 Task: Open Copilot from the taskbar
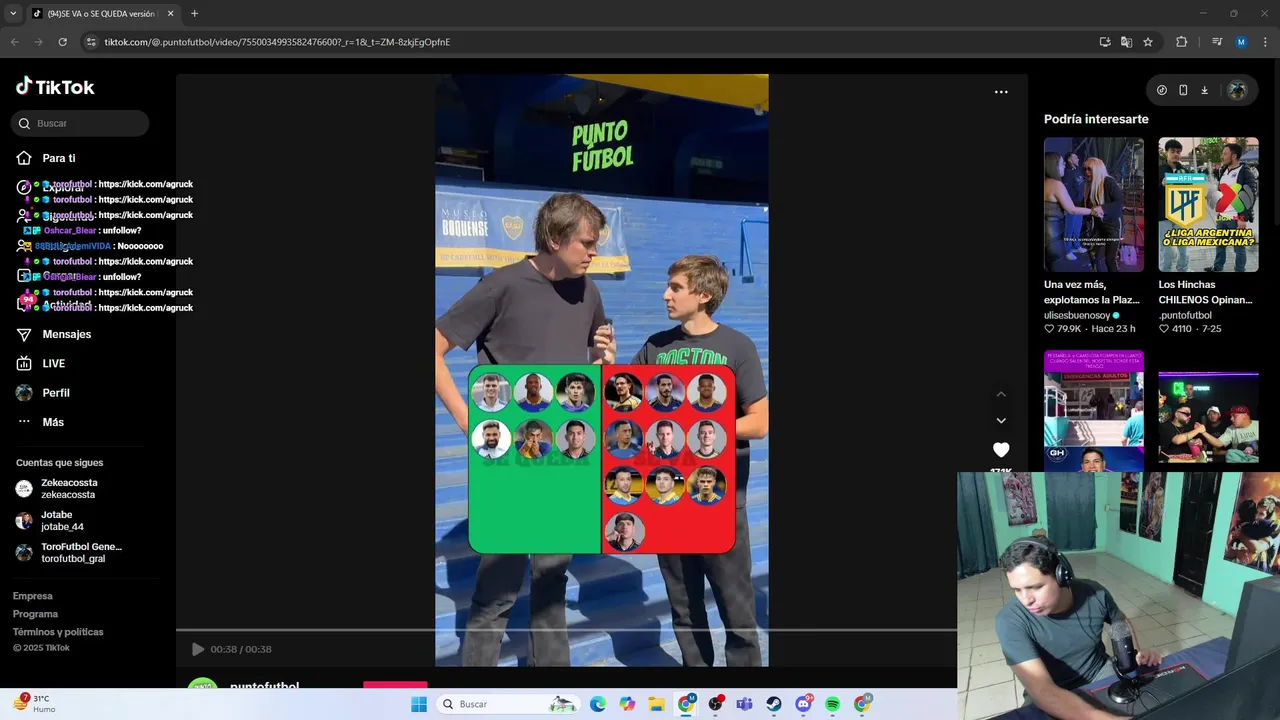coord(627,704)
